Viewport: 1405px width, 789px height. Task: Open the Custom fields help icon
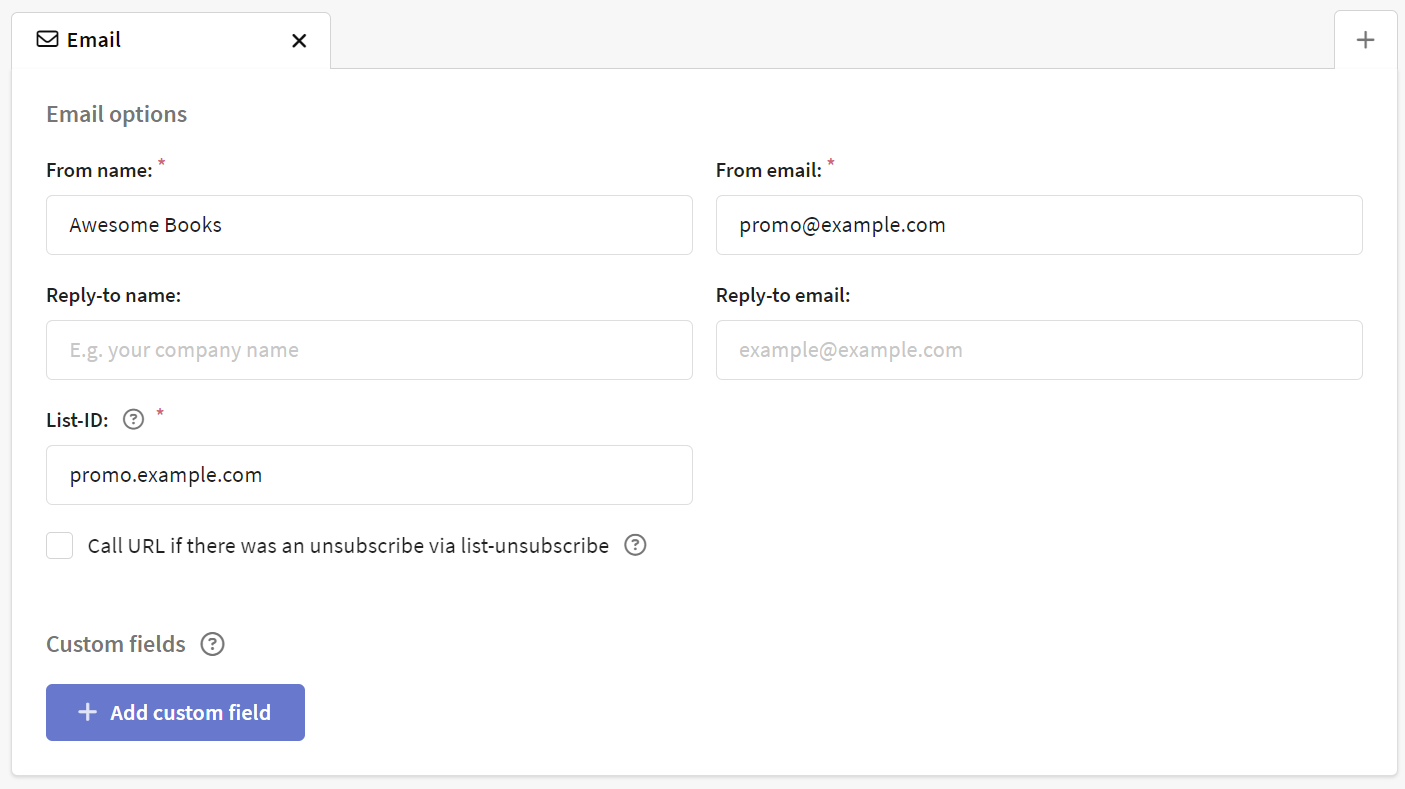(x=212, y=644)
